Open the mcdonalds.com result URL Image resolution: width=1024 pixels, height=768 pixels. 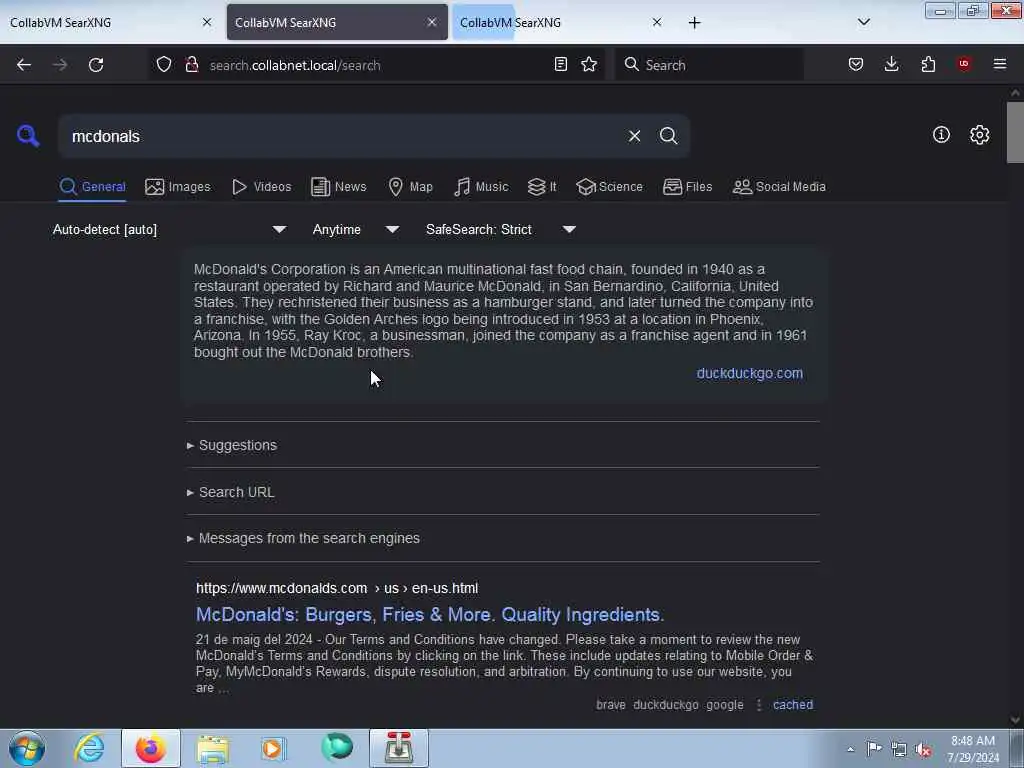click(337, 588)
